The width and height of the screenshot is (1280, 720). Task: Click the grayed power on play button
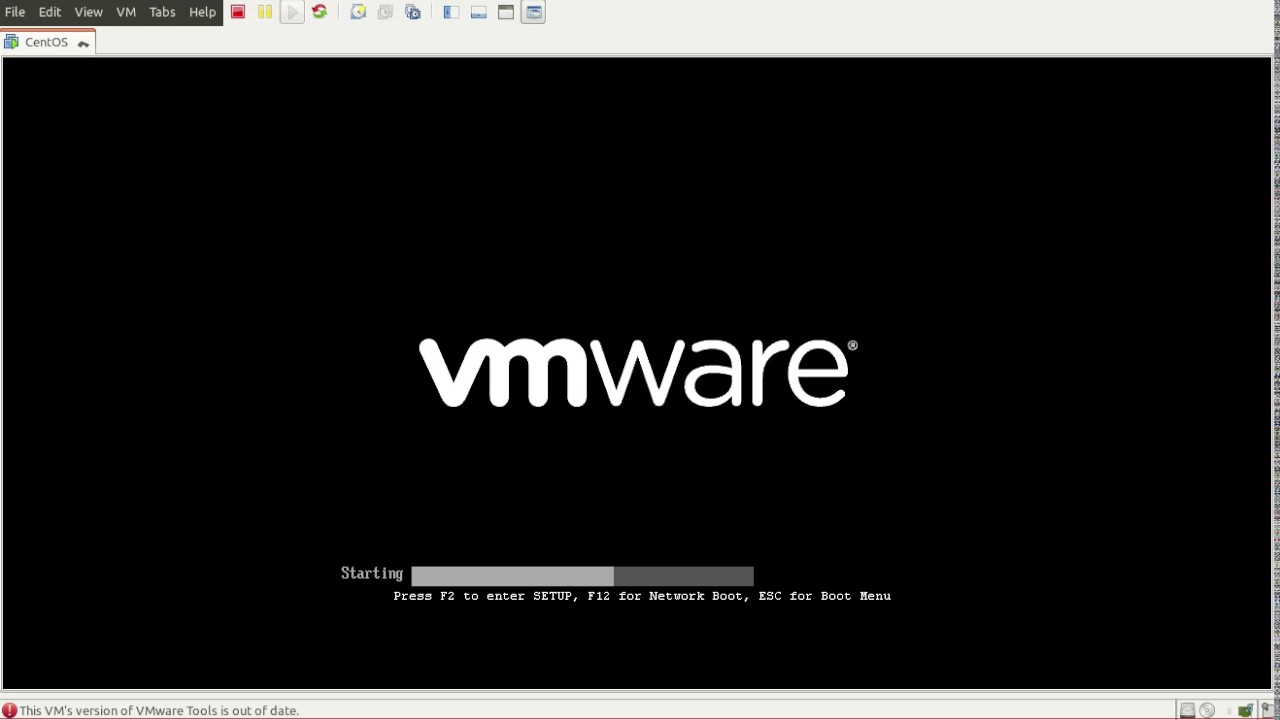tap(292, 12)
